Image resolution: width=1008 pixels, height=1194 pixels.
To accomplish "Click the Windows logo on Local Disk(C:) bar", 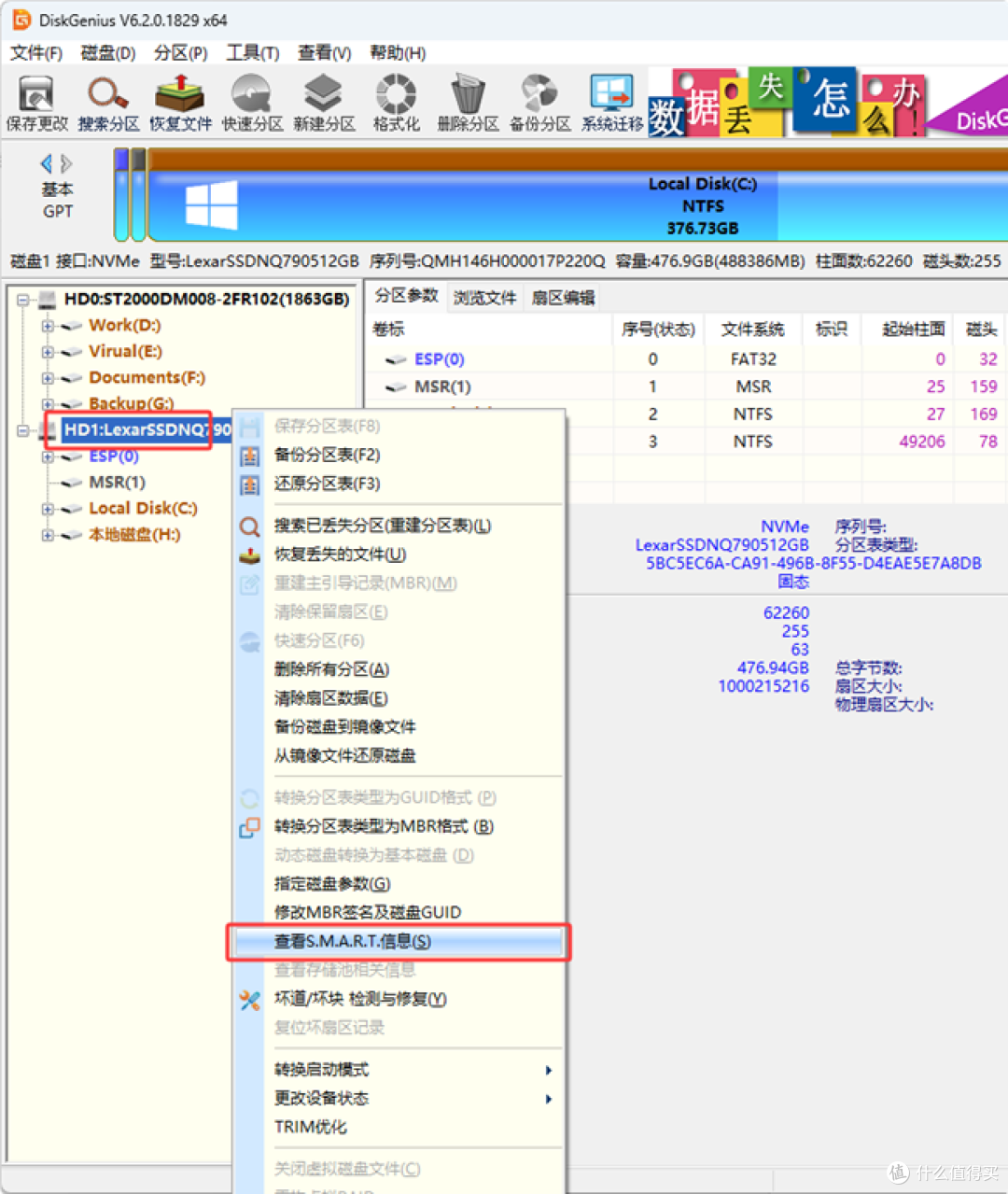I will [x=211, y=205].
